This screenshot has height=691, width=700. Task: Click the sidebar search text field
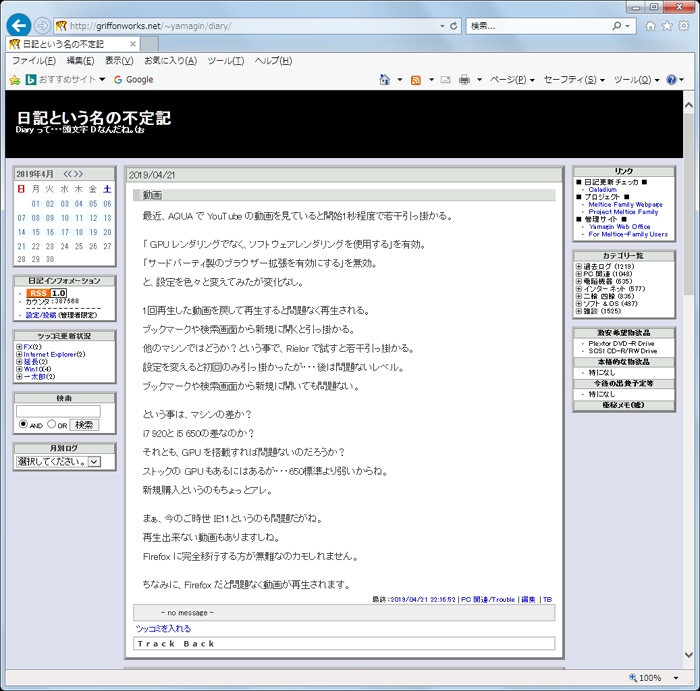pyautogui.click(x=58, y=410)
